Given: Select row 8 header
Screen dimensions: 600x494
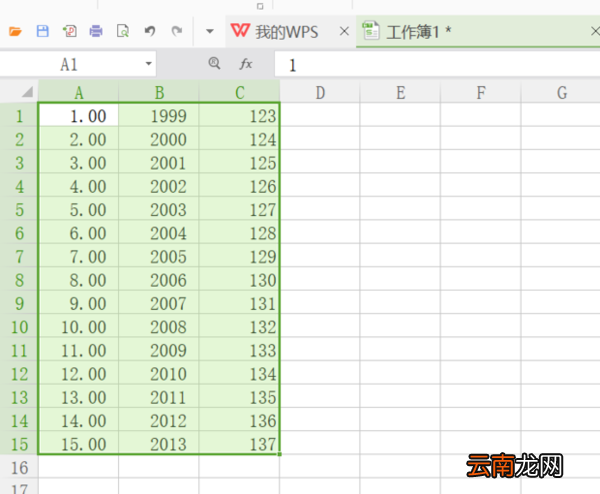Looking at the screenshot, I should pyautogui.click(x=19, y=280).
